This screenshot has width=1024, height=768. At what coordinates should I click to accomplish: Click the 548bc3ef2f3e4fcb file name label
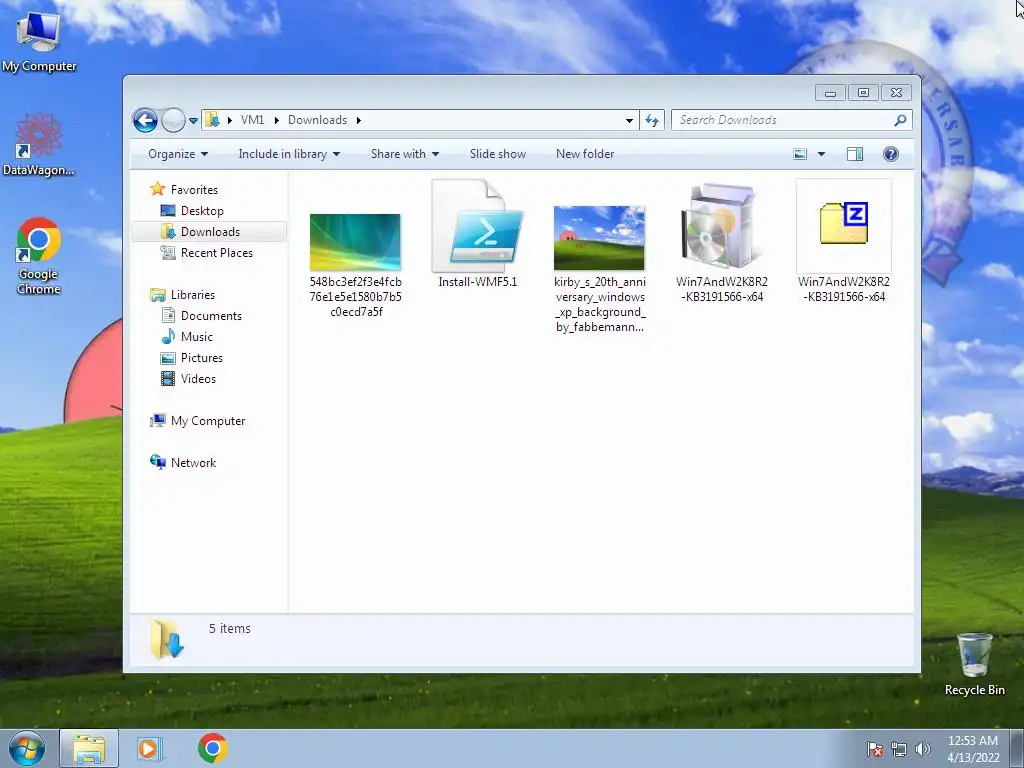(x=356, y=297)
